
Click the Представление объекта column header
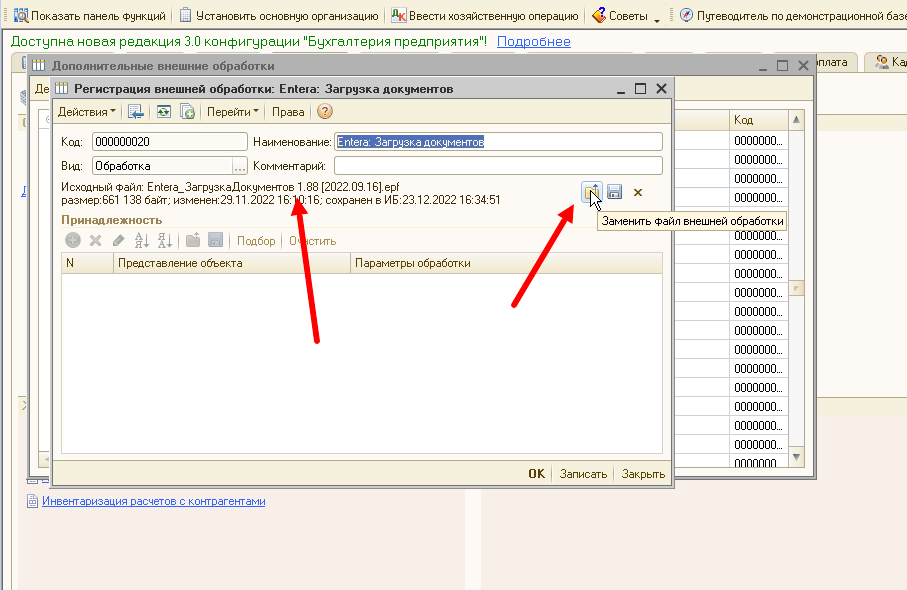pos(232,263)
